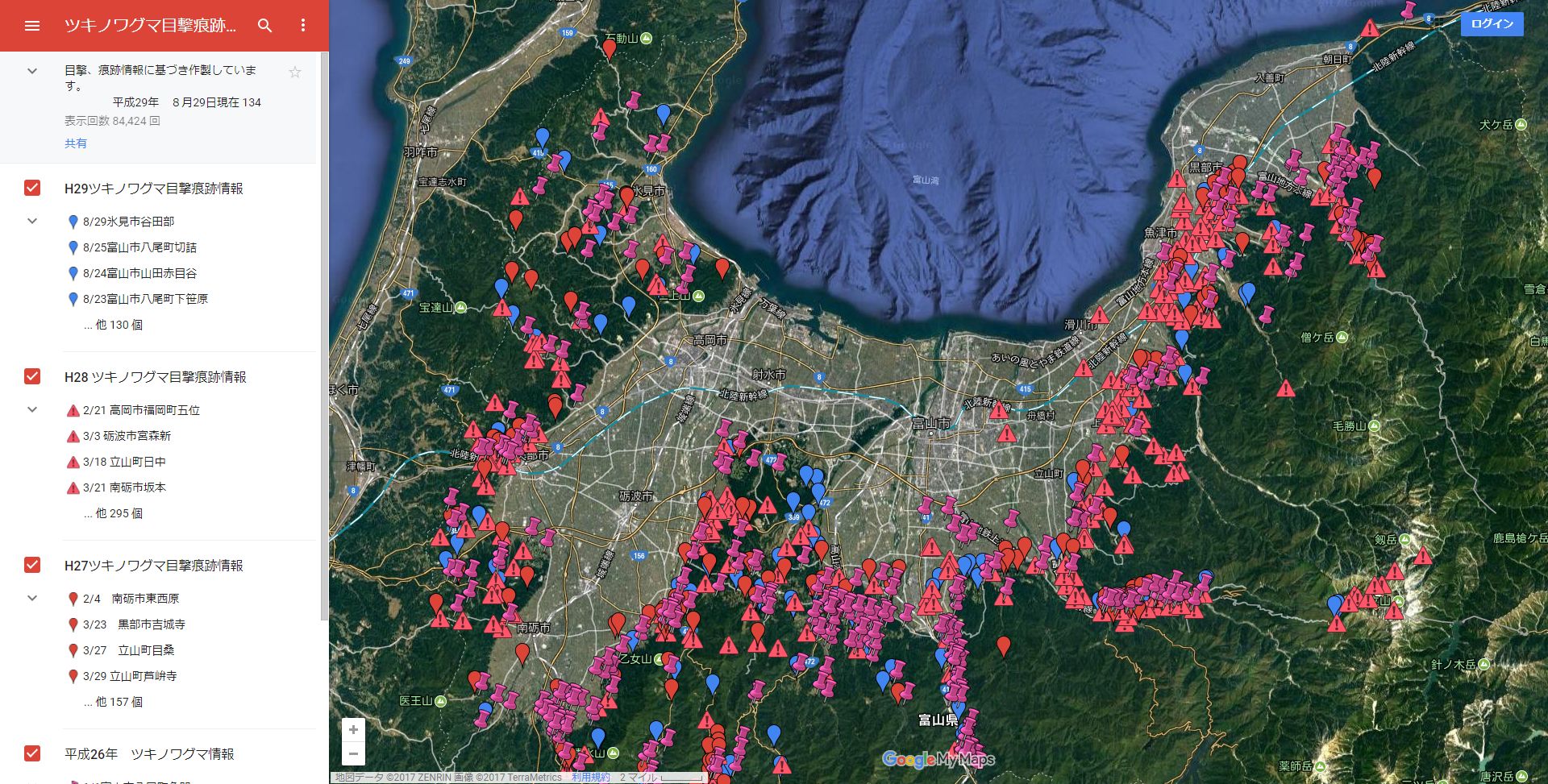
Task: Disable the 平成26年 ツキノワグマ情報 layer
Action: 32,753
